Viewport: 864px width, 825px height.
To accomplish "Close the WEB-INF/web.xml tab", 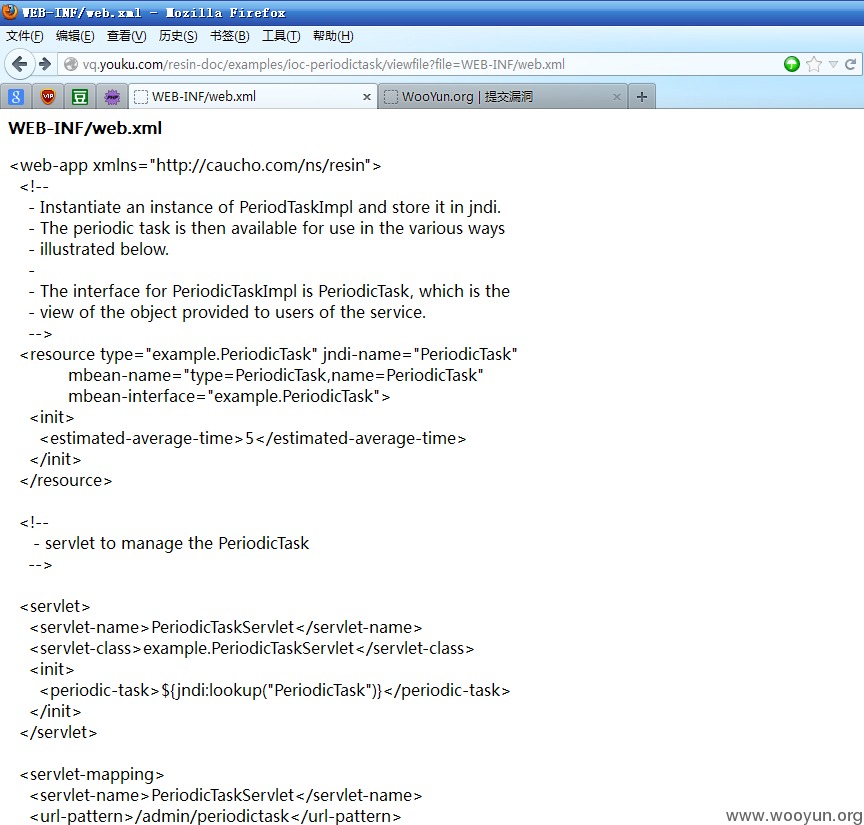I will coord(366,97).
